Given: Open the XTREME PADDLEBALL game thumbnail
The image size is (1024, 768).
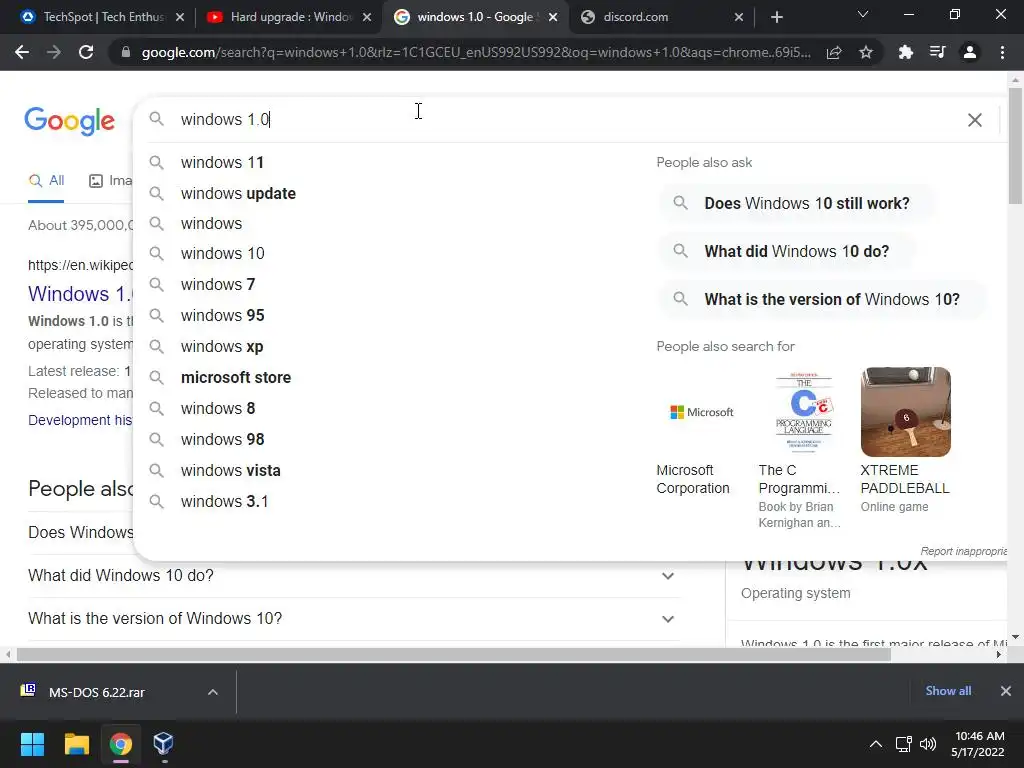Looking at the screenshot, I should click(x=906, y=412).
